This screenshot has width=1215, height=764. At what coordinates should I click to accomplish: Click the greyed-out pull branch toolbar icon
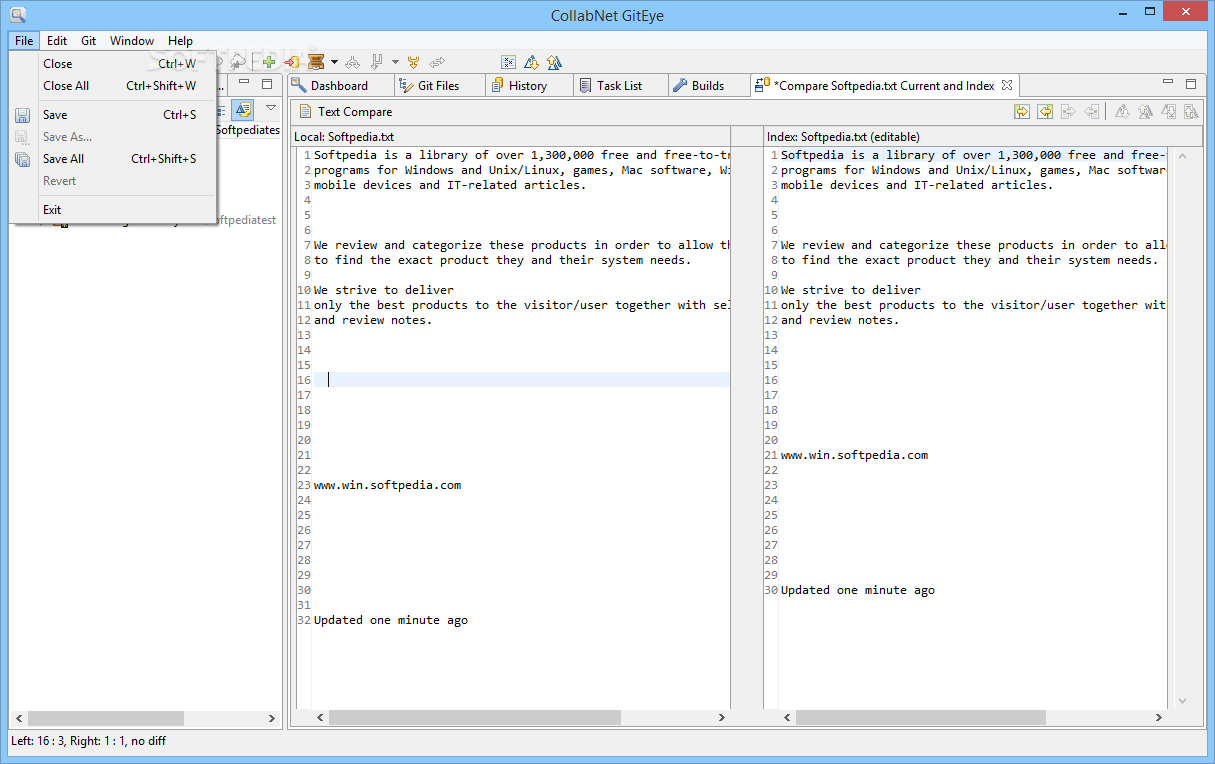click(377, 62)
